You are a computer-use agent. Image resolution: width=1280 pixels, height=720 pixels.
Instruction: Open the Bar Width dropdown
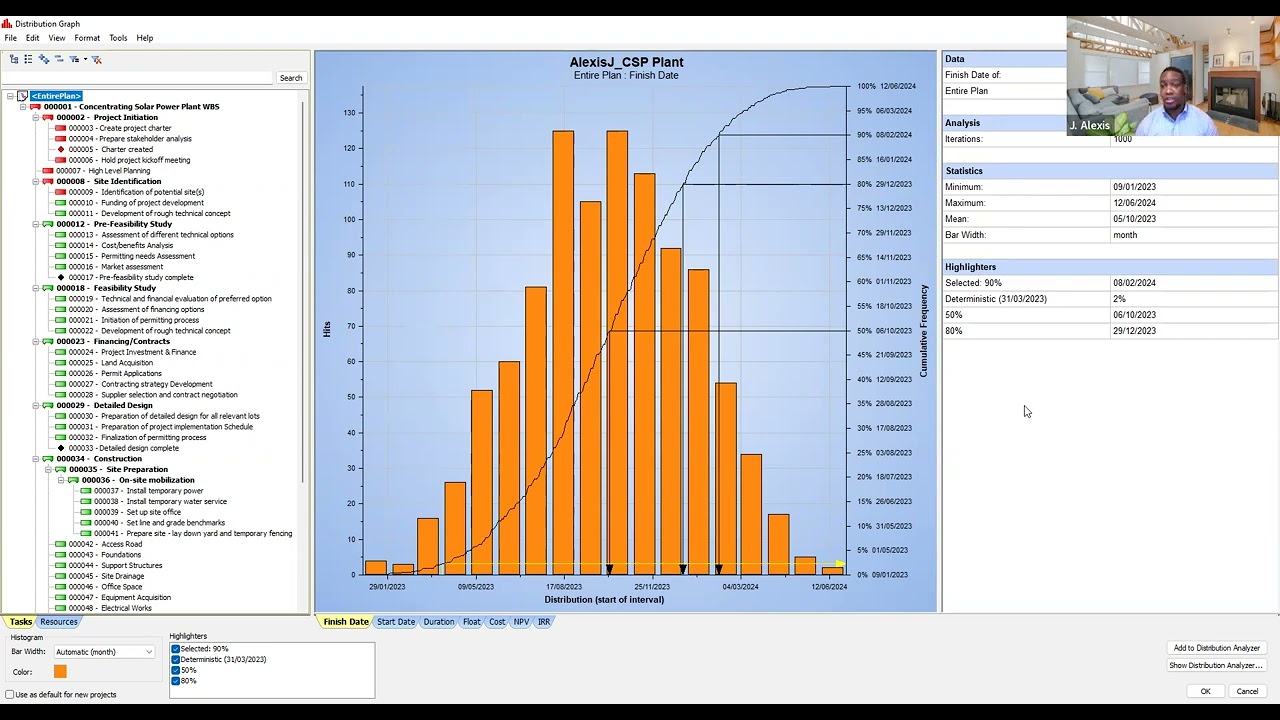[104, 652]
